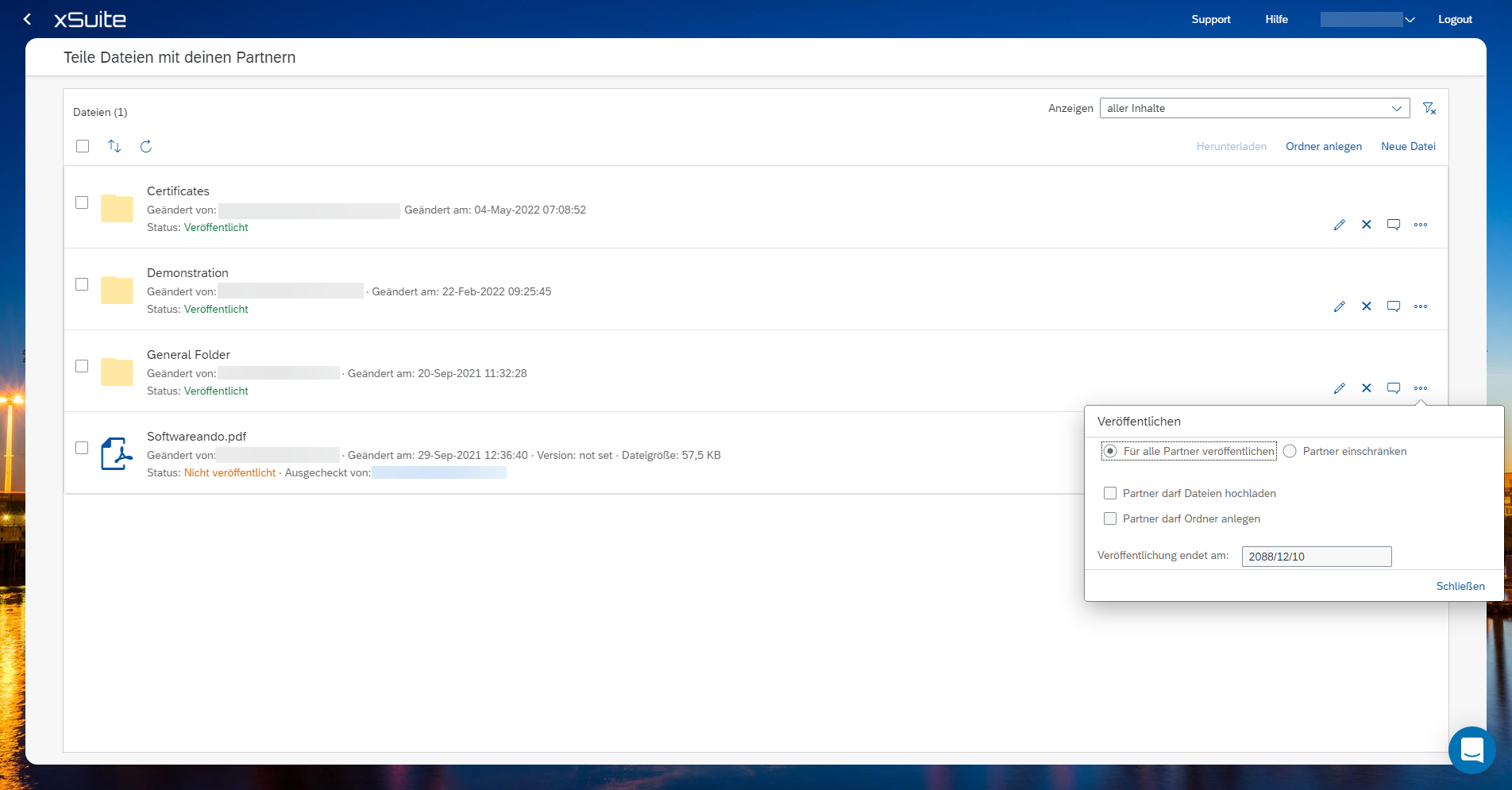
Task: Click the publication end date field
Action: pos(1316,557)
